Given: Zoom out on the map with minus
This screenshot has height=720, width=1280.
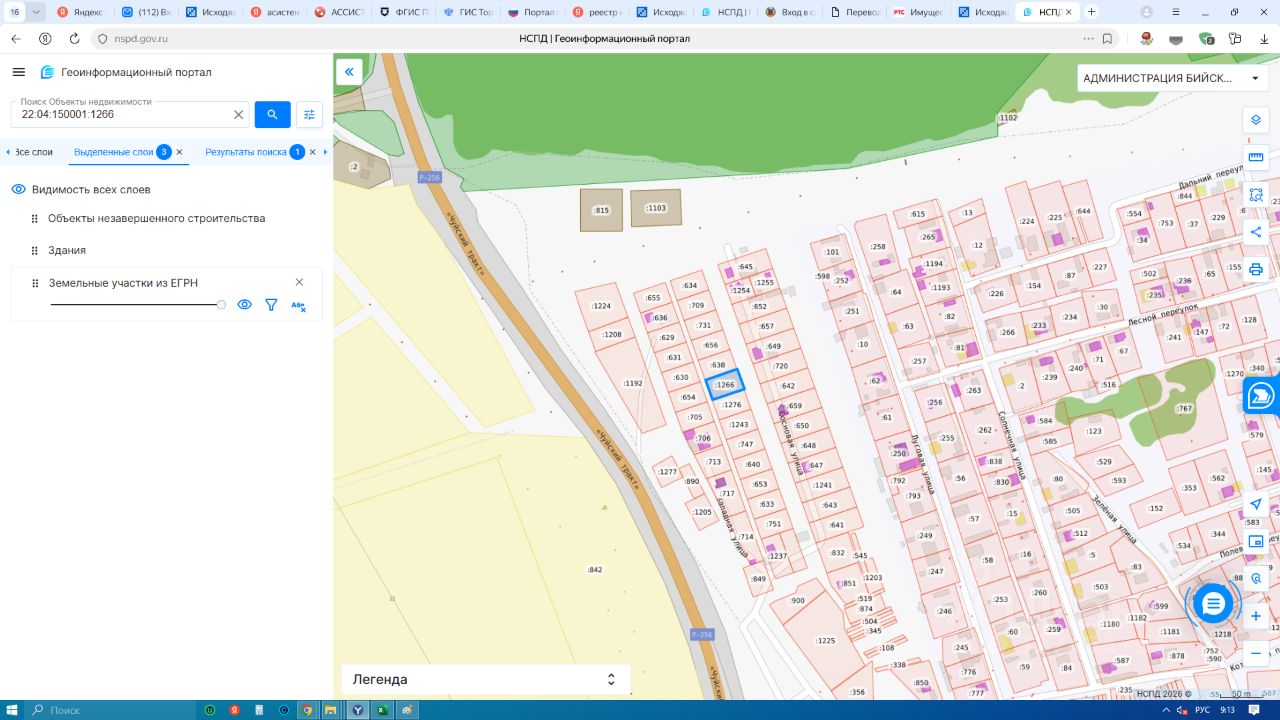Looking at the screenshot, I should pyautogui.click(x=1256, y=653).
